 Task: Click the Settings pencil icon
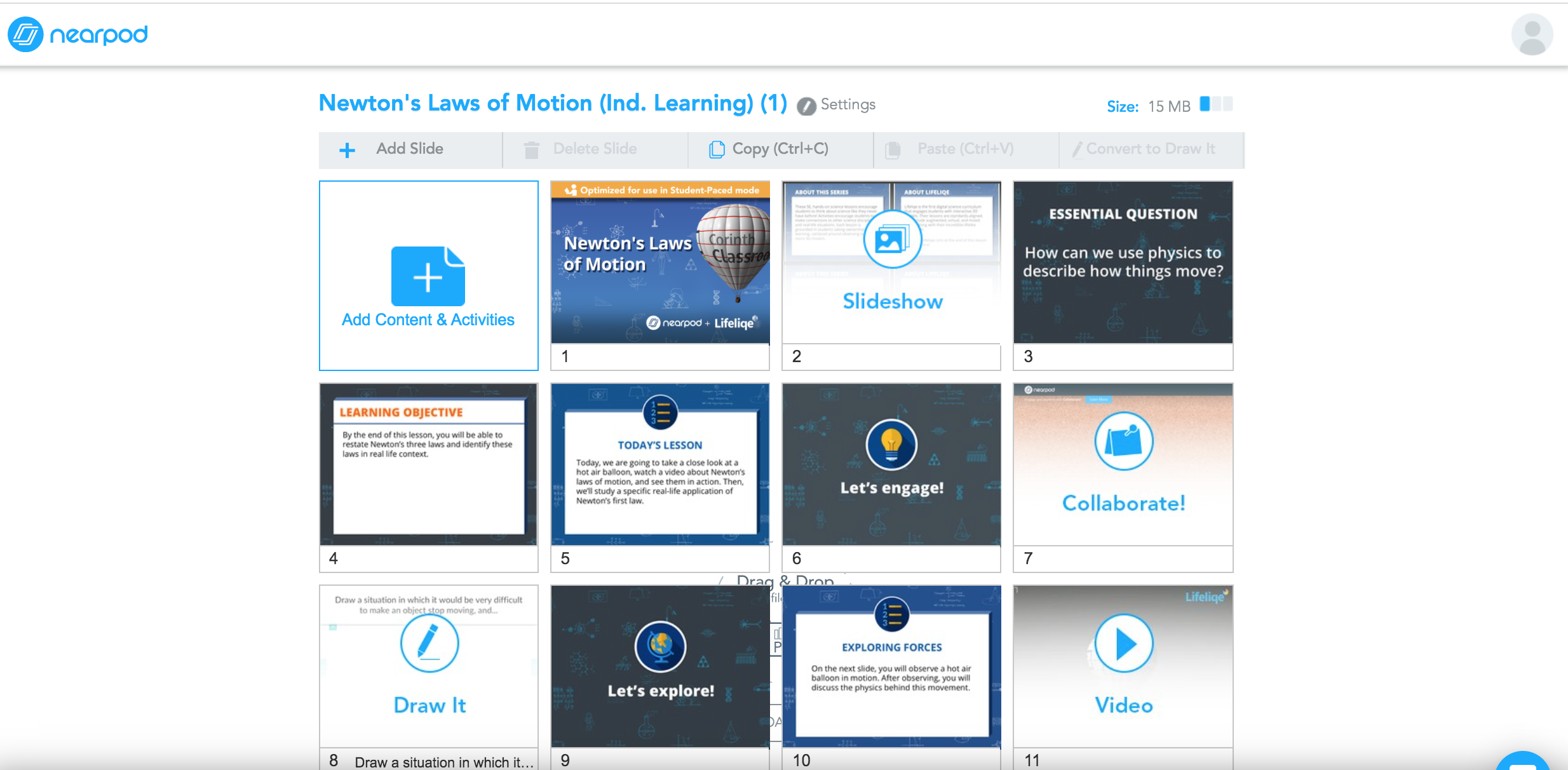[806, 106]
